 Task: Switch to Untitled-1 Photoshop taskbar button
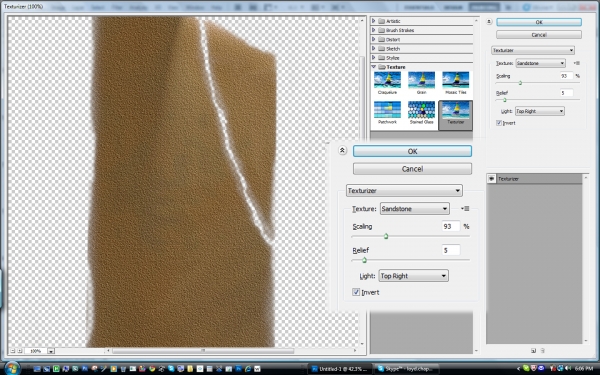coord(339,369)
